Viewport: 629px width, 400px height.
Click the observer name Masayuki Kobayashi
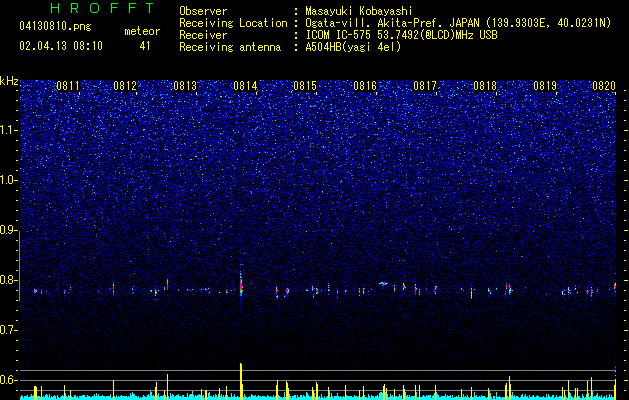359,11
